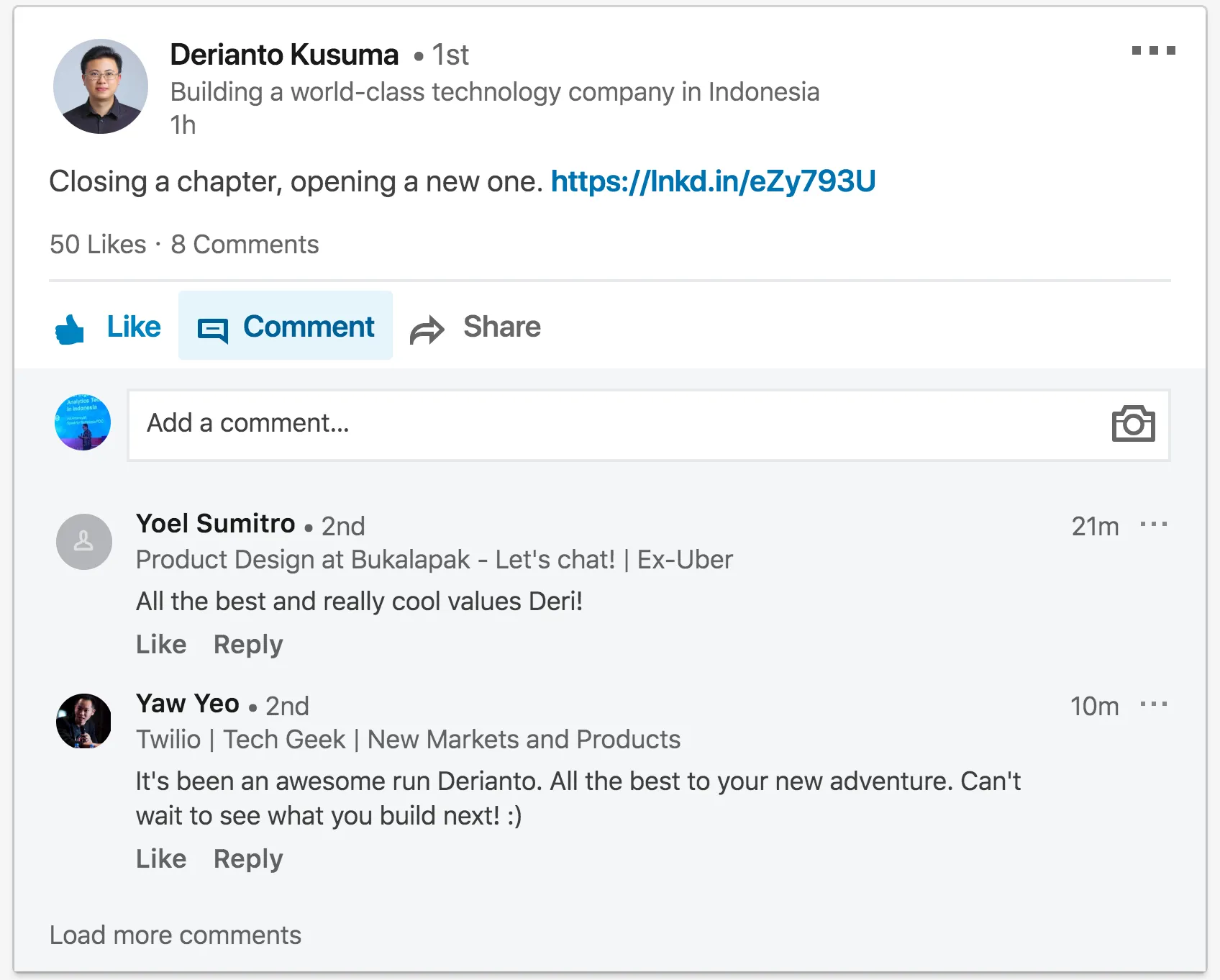Reply to Yoel Sumitro's comment
Screen dimensions: 1220x980
coord(248,644)
